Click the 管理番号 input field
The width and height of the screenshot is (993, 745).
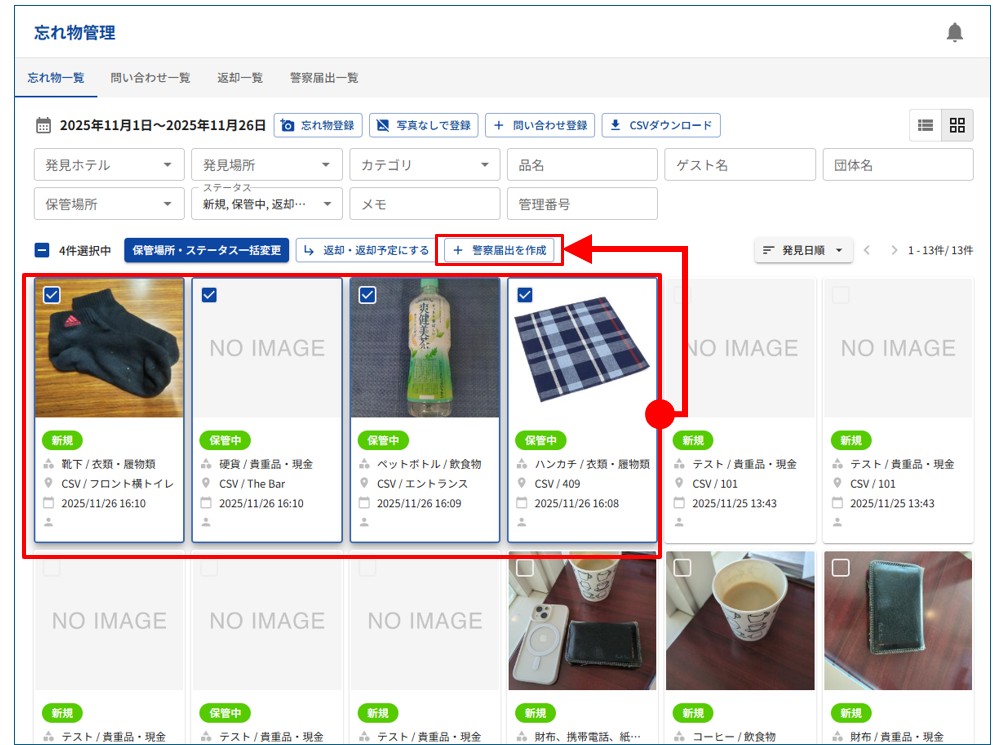(x=582, y=204)
